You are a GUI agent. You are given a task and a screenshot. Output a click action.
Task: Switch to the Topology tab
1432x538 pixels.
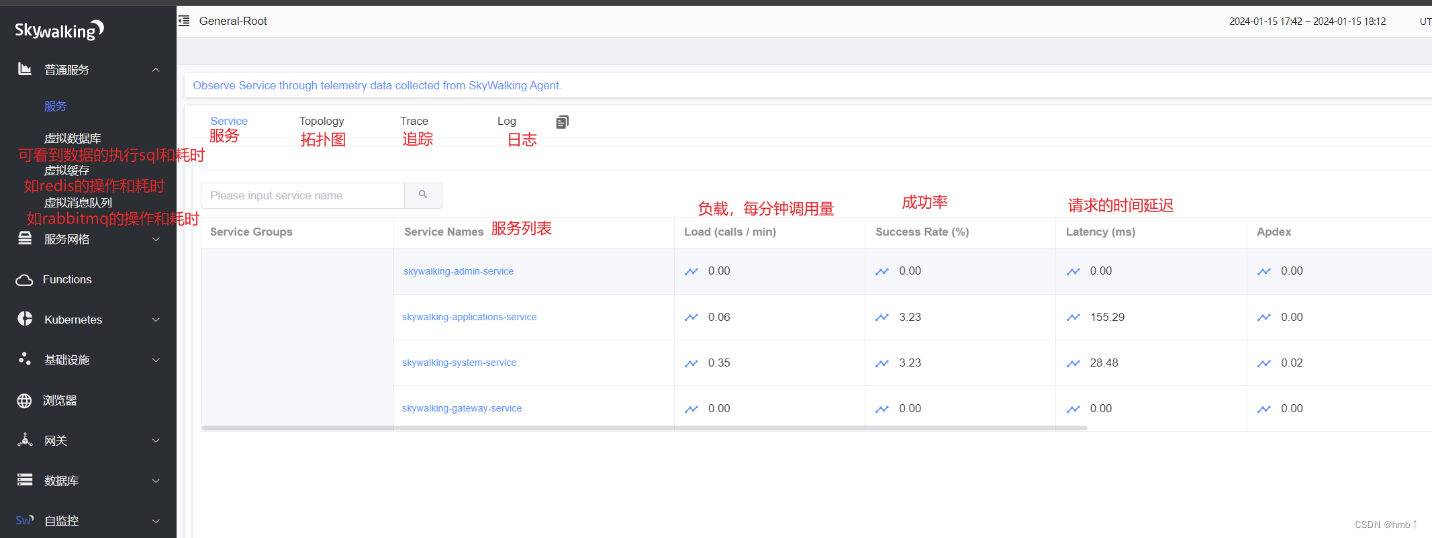point(322,121)
